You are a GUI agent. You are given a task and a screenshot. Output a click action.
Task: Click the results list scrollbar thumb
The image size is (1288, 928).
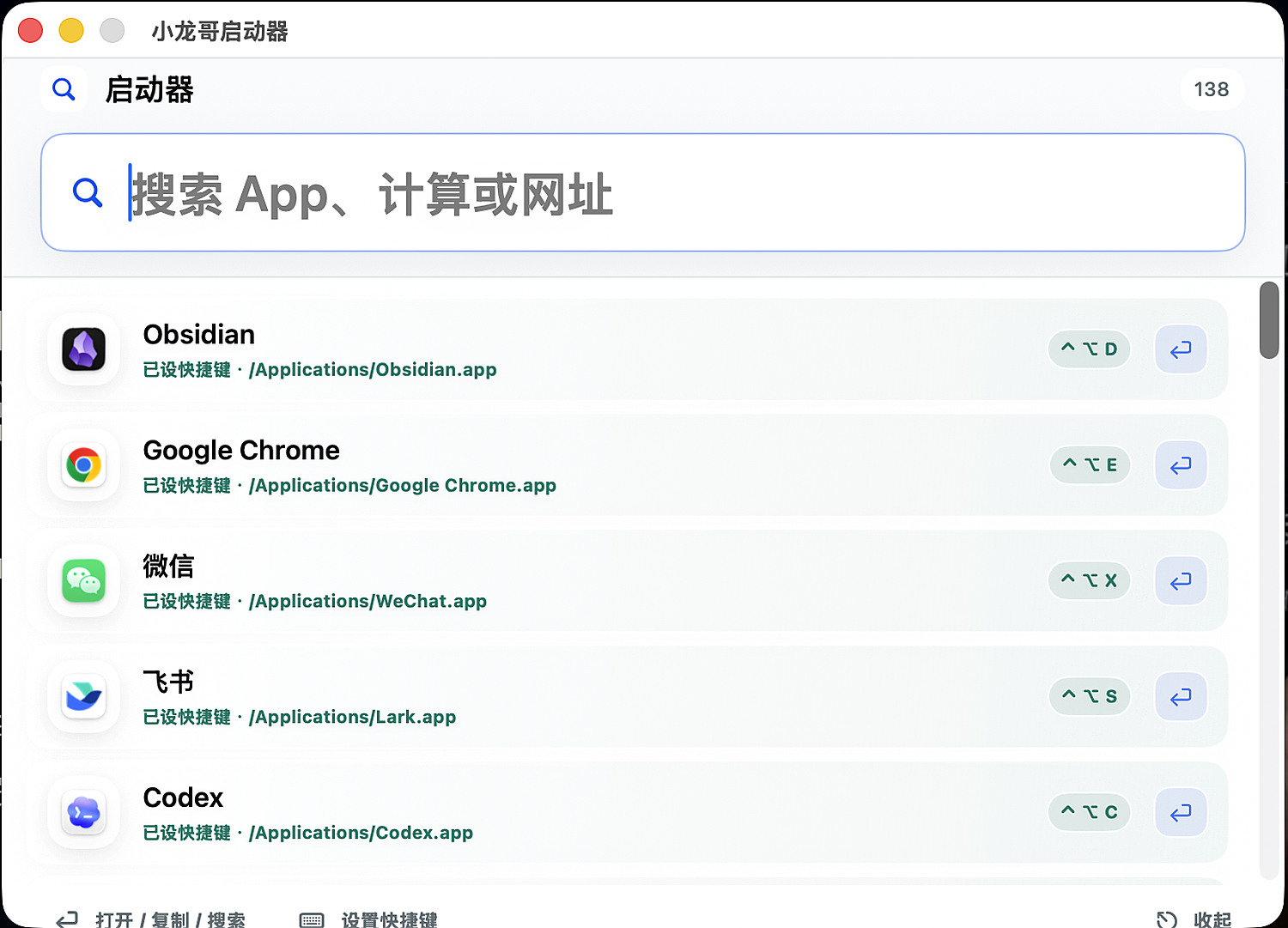tap(1269, 319)
